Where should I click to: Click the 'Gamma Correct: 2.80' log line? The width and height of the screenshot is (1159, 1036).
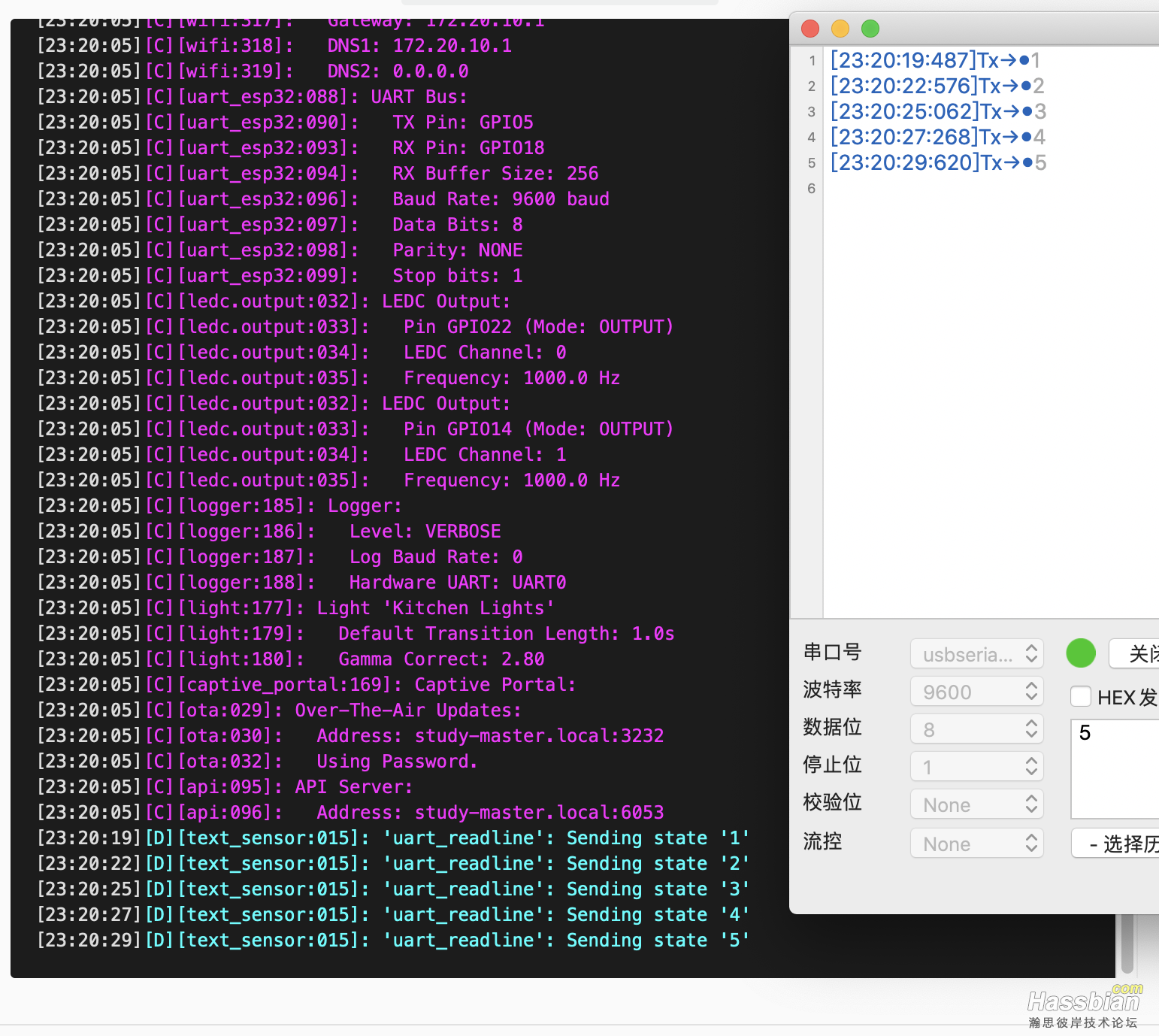click(x=291, y=659)
